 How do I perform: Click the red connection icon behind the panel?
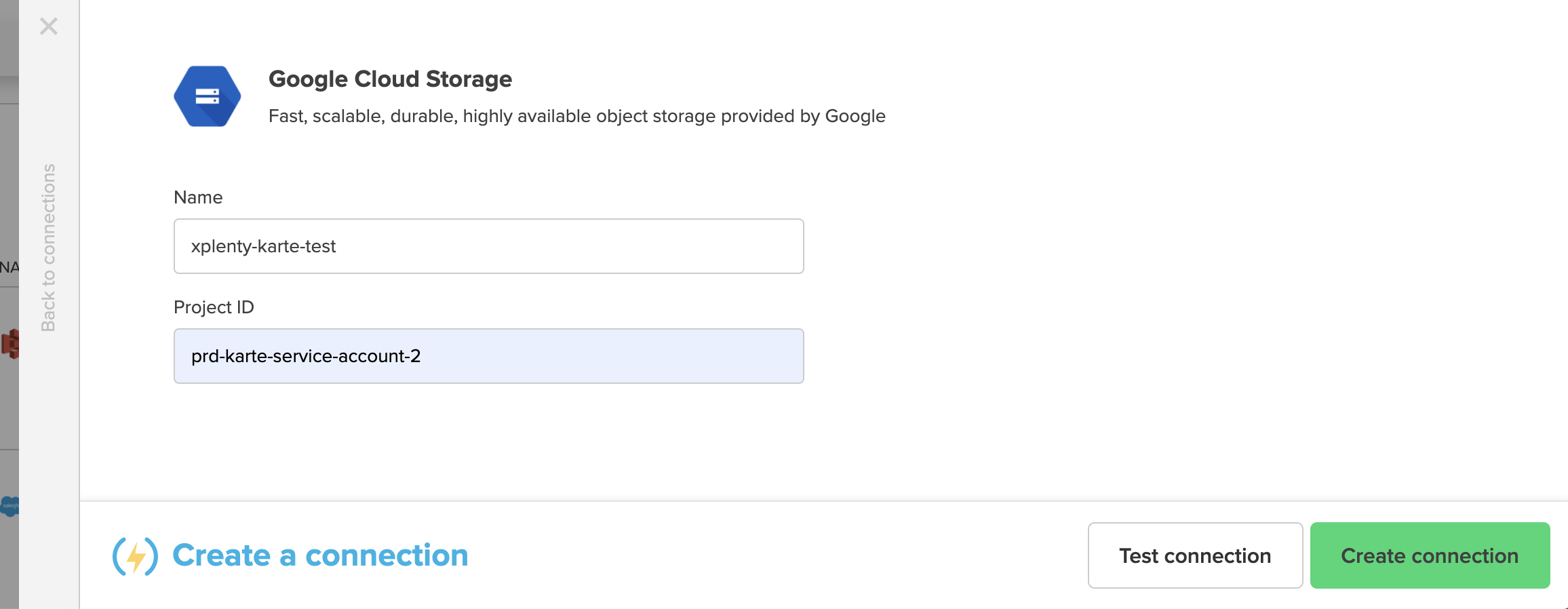click(x=9, y=344)
